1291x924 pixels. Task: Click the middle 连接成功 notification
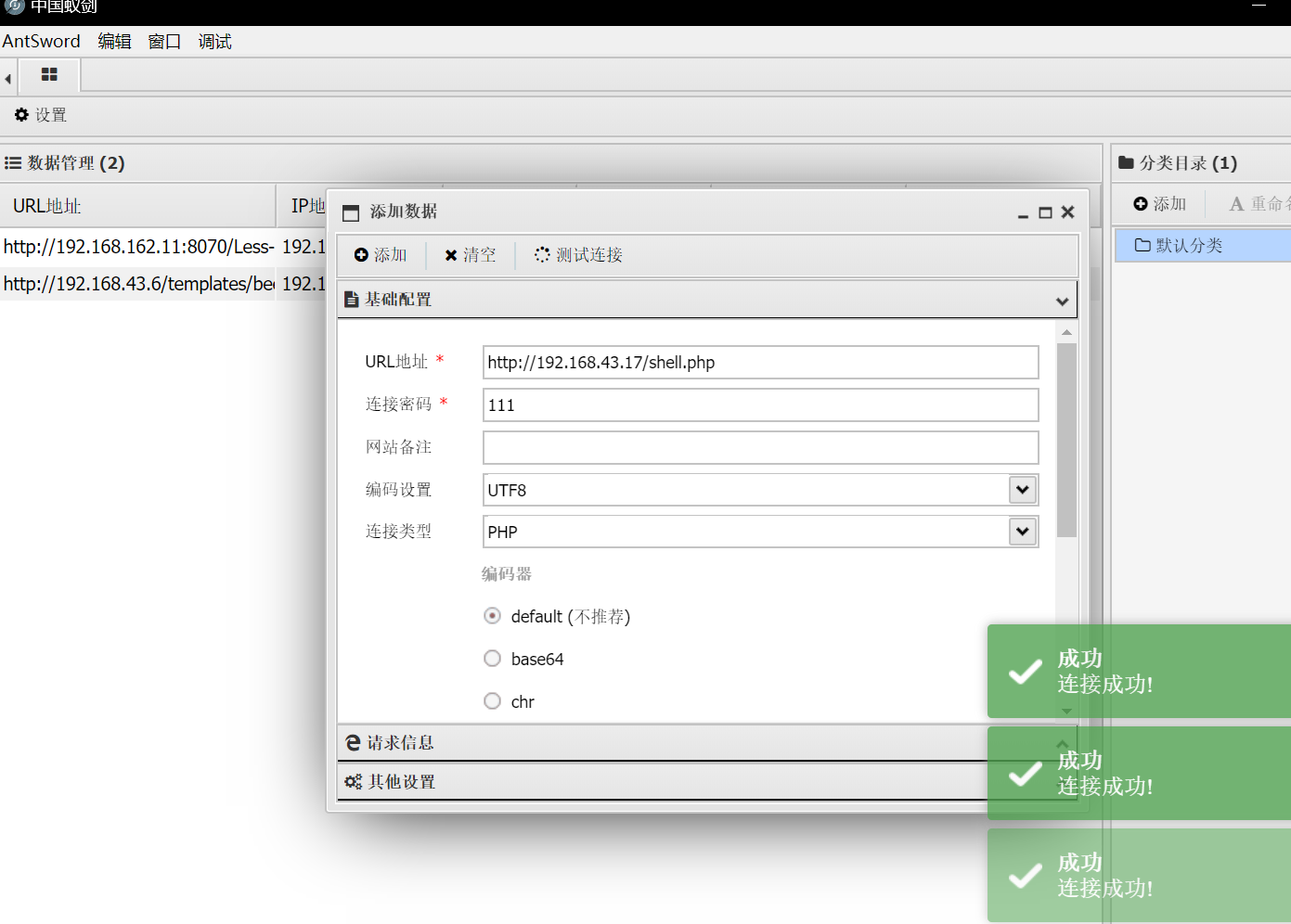pos(1139,773)
